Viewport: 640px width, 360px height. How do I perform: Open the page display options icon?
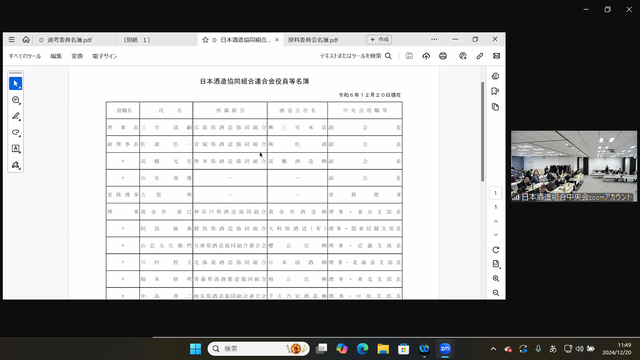click(496, 264)
